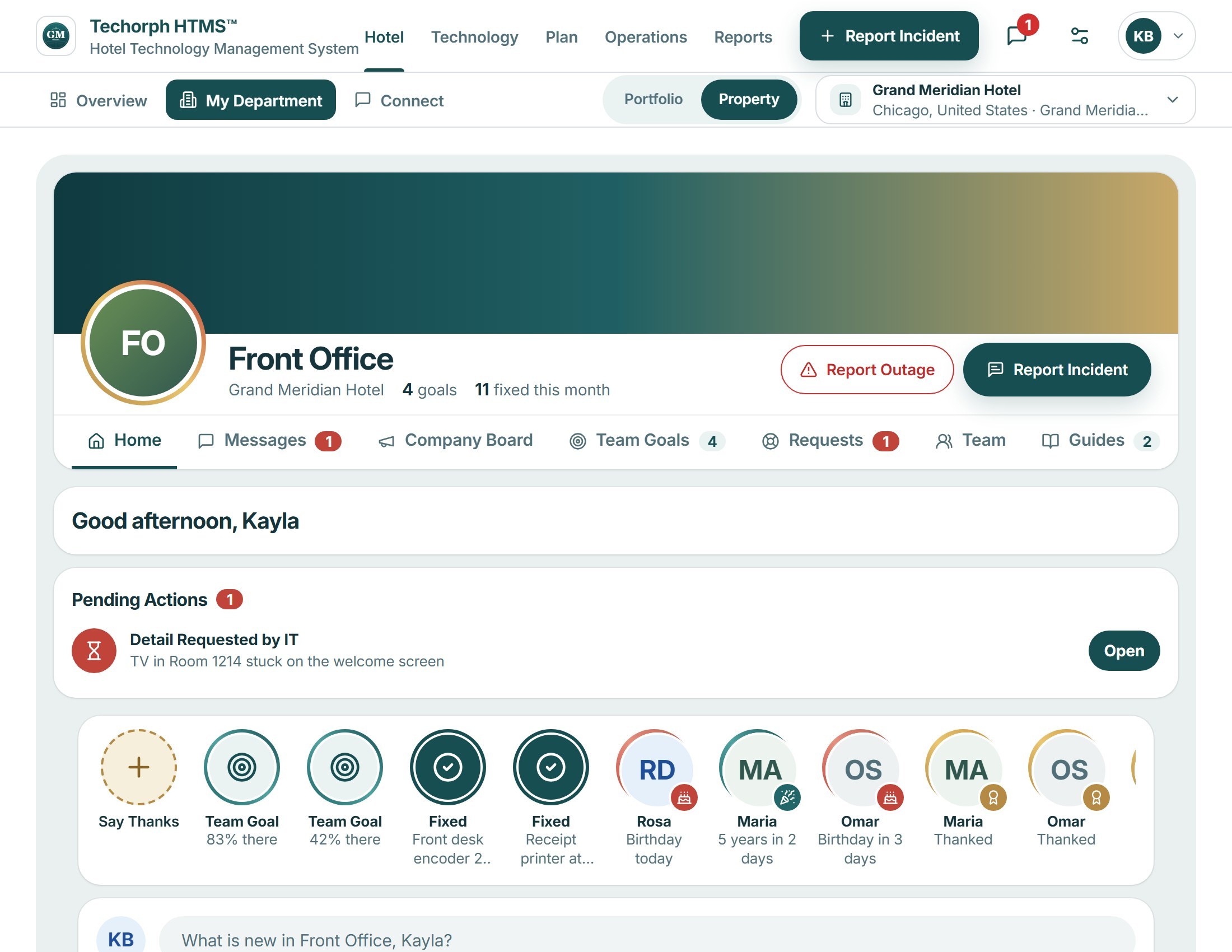Open Rosa's birthday today avatar
1232x952 pixels.
654,767
